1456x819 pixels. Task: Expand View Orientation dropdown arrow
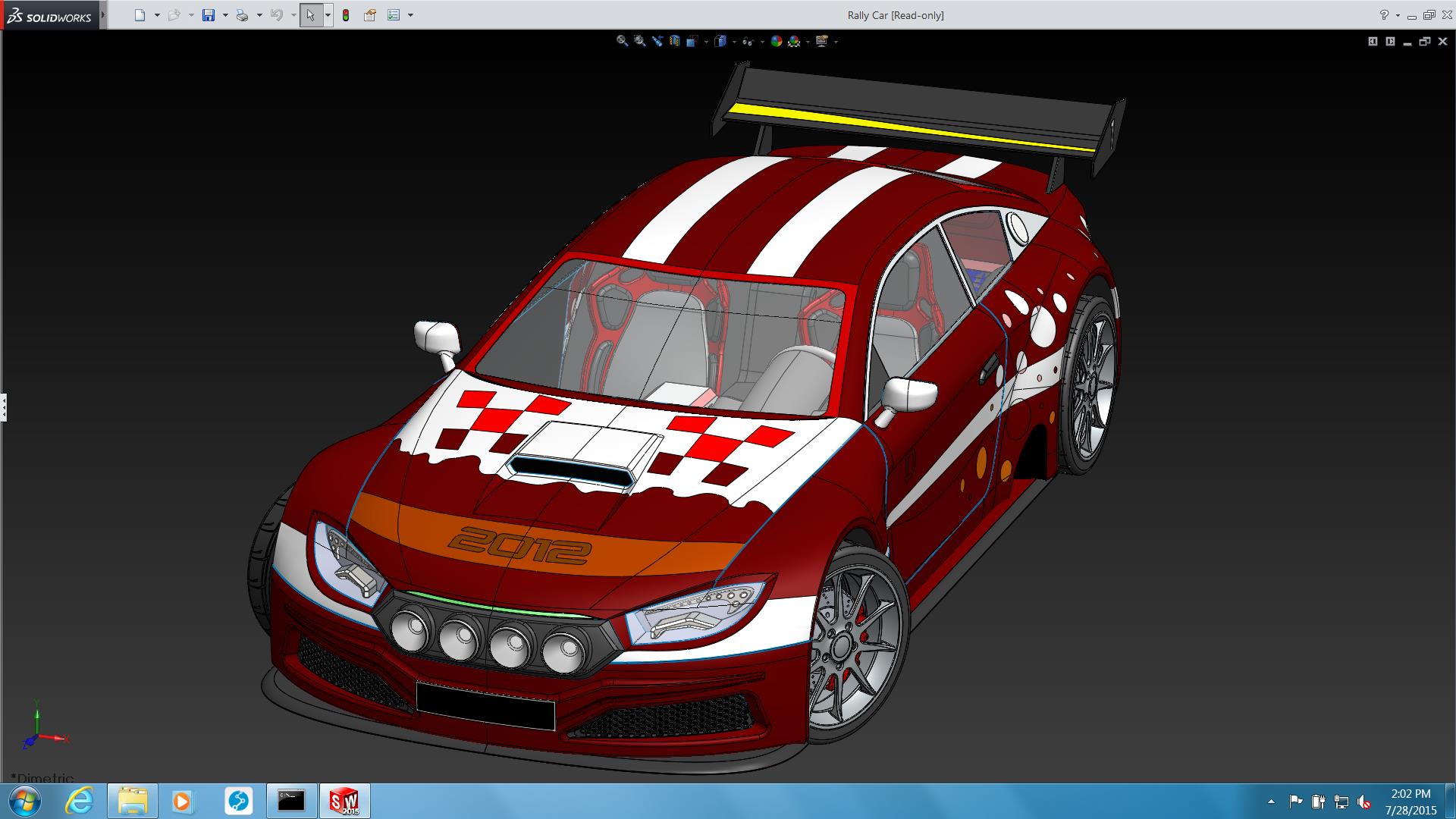click(x=706, y=42)
